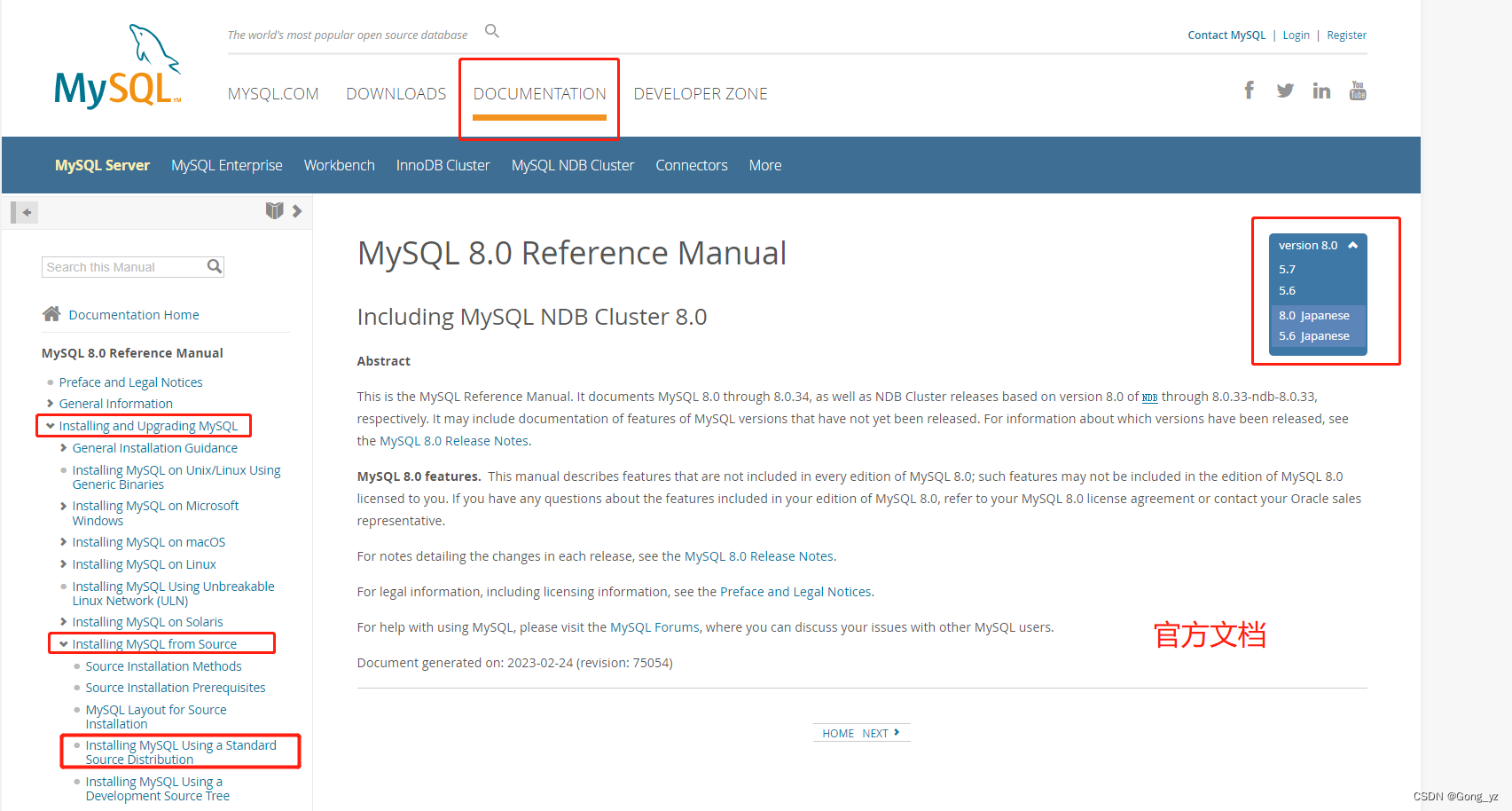The width and height of the screenshot is (1512, 811).
Task: Open MySQL Twitter page icon
Action: click(x=1285, y=91)
